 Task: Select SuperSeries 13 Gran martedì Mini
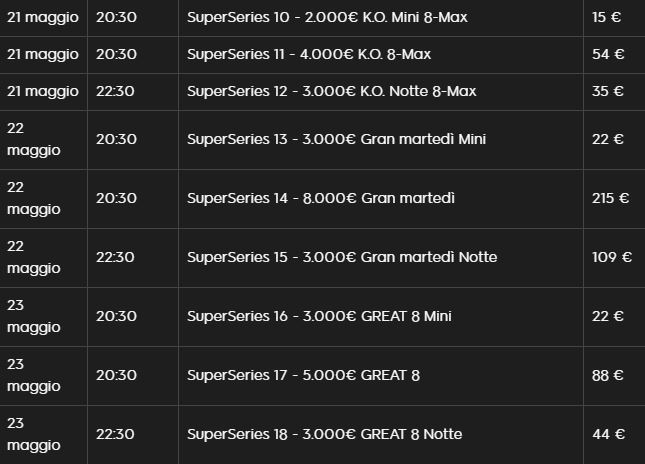click(336, 139)
